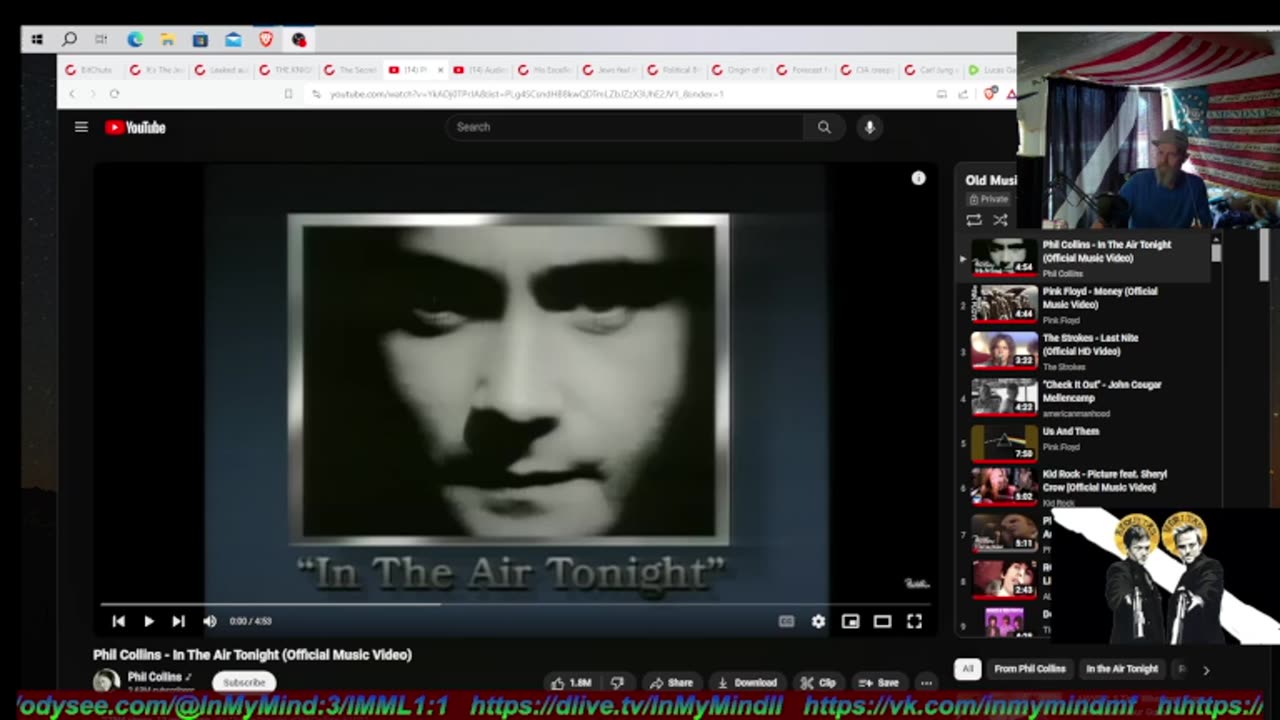Reload the browser page
1280x720 pixels.
[114, 94]
